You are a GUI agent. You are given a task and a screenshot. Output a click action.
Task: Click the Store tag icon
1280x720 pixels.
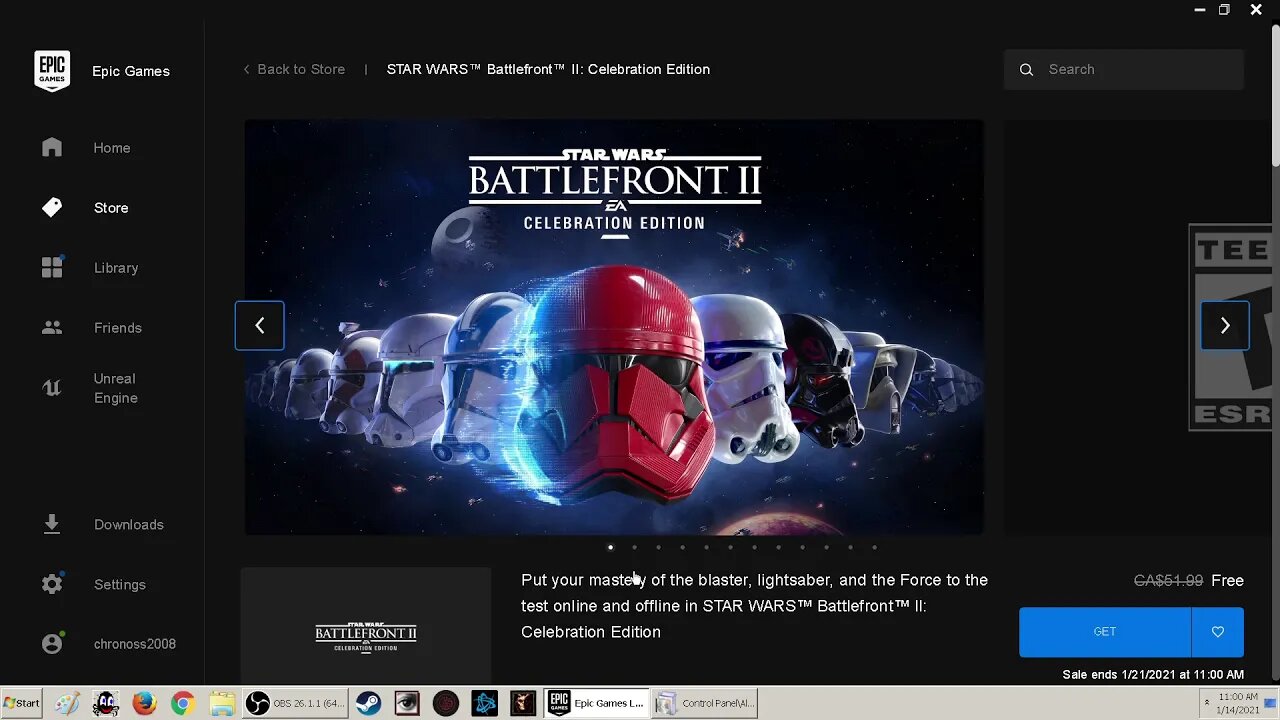52,208
